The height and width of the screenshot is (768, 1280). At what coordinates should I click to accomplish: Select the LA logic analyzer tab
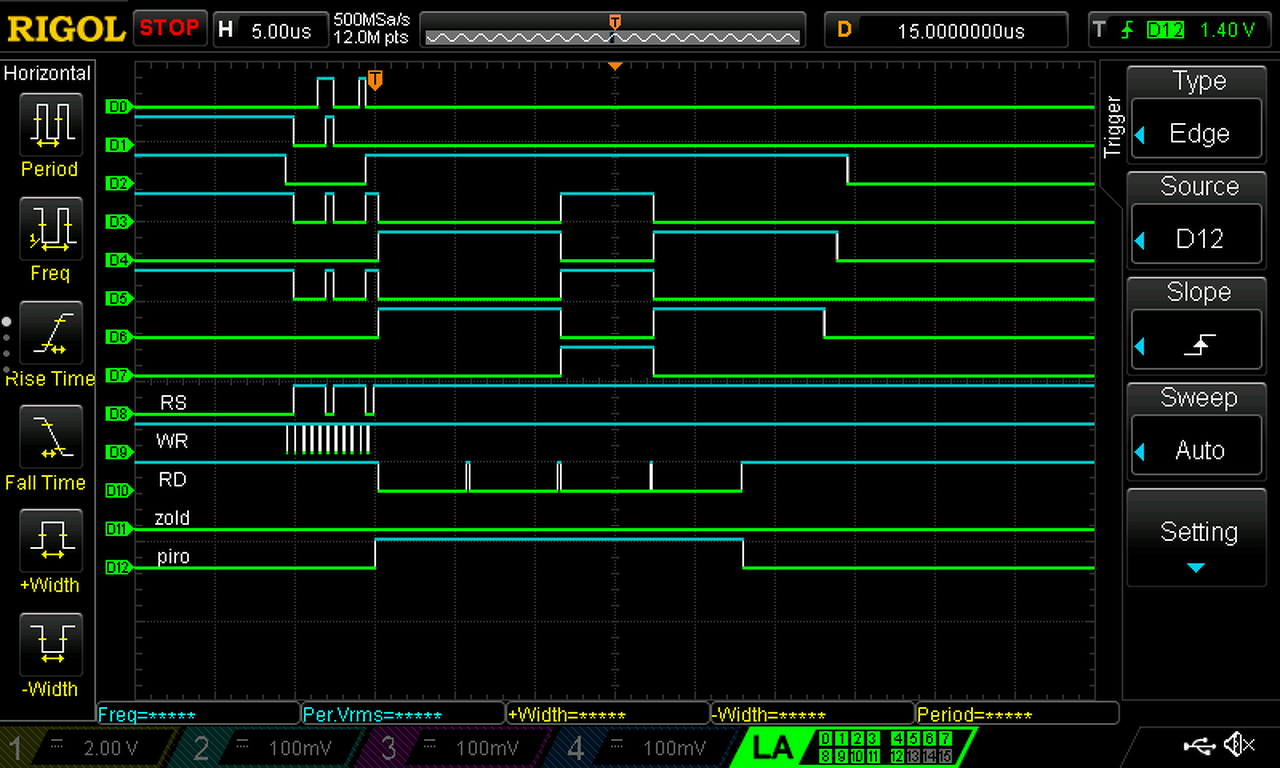tap(856, 748)
